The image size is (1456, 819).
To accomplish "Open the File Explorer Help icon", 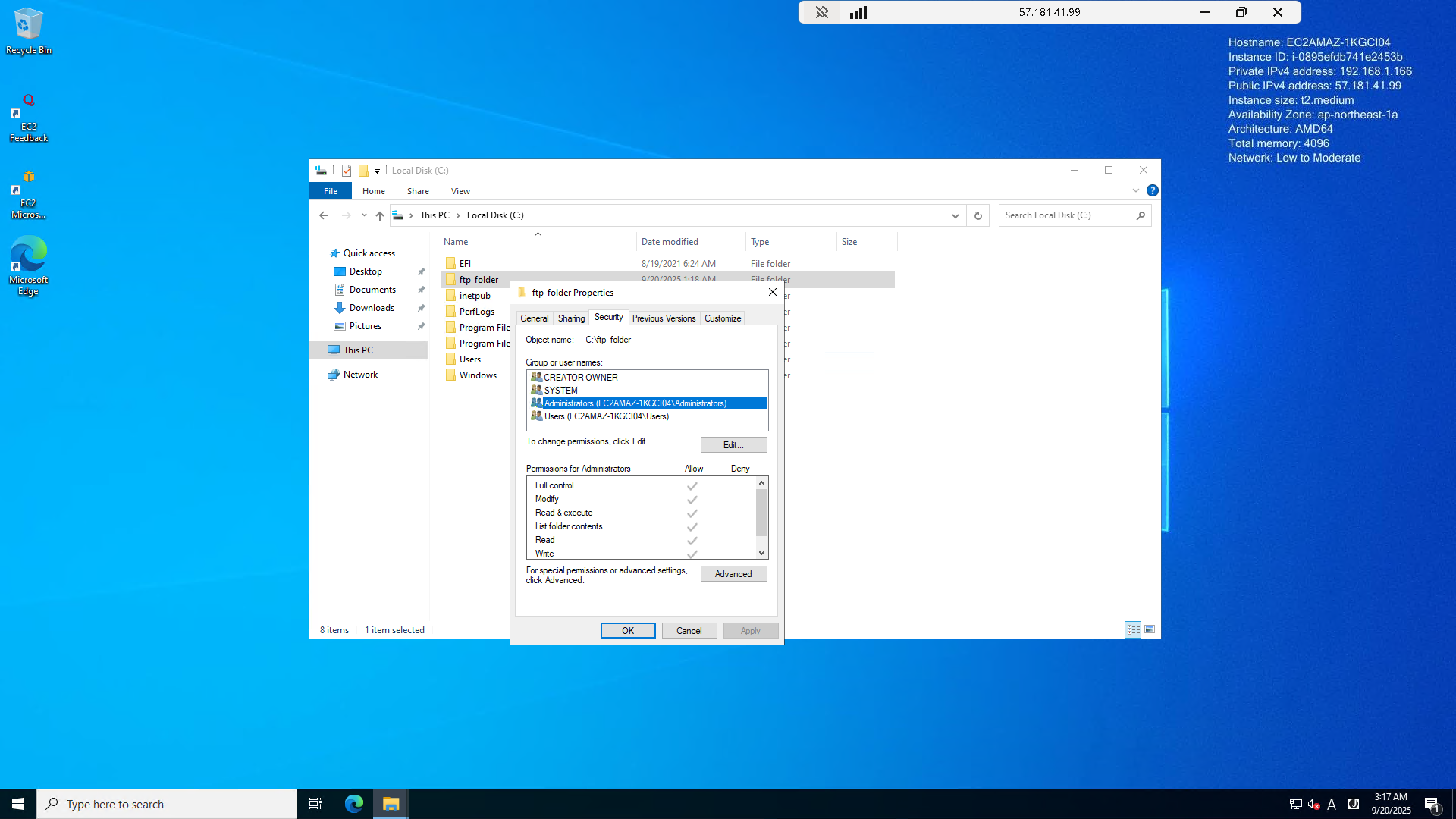I will pyautogui.click(x=1152, y=191).
